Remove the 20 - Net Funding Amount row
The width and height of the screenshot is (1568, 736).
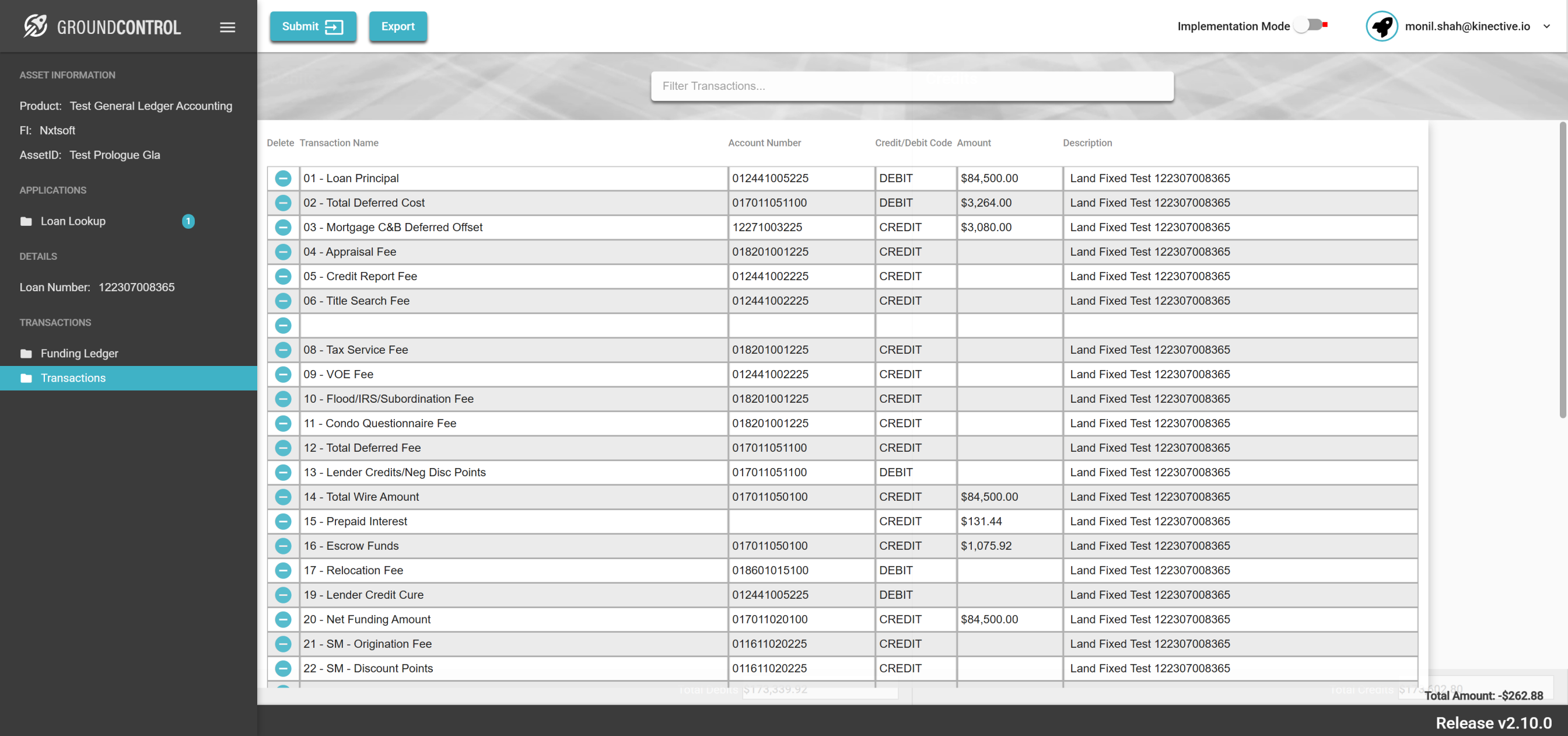283,619
